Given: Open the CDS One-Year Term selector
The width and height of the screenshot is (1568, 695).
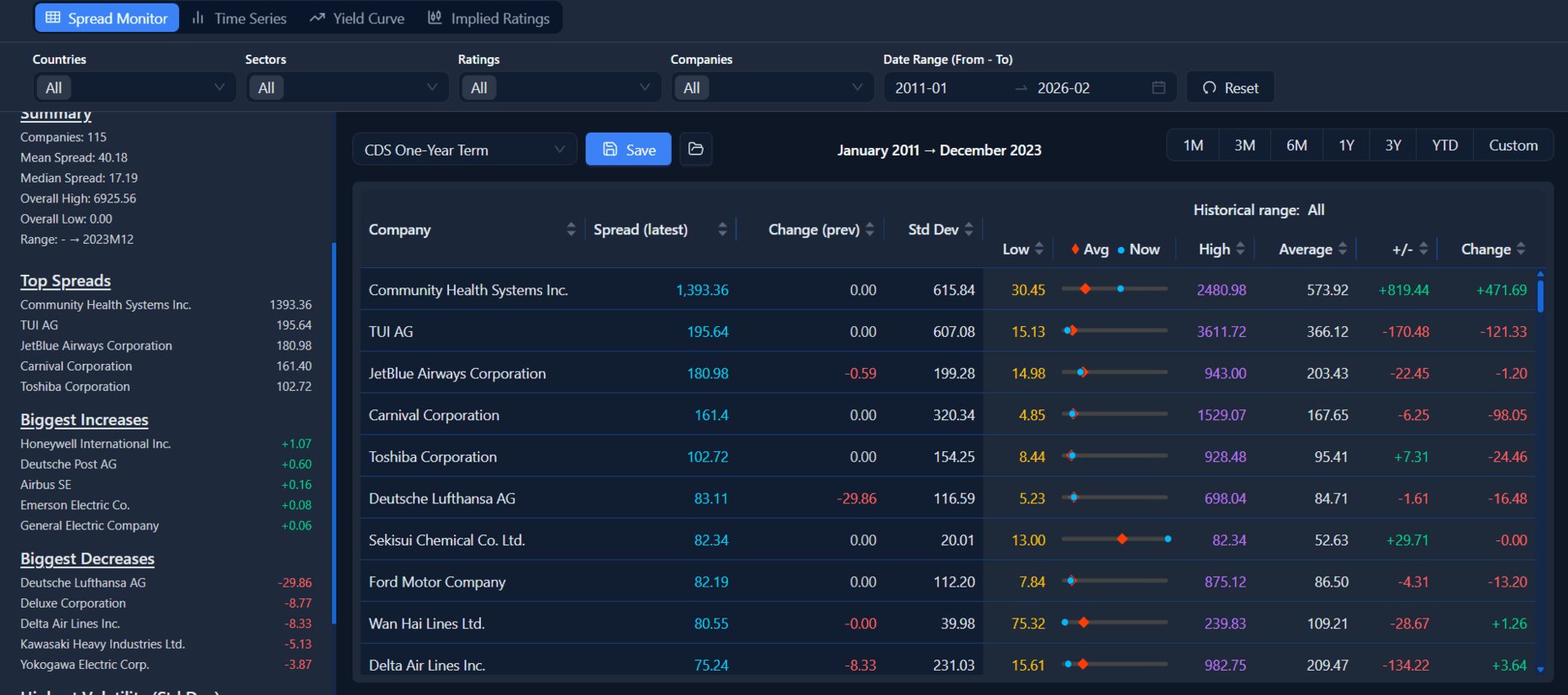Looking at the screenshot, I should (465, 150).
